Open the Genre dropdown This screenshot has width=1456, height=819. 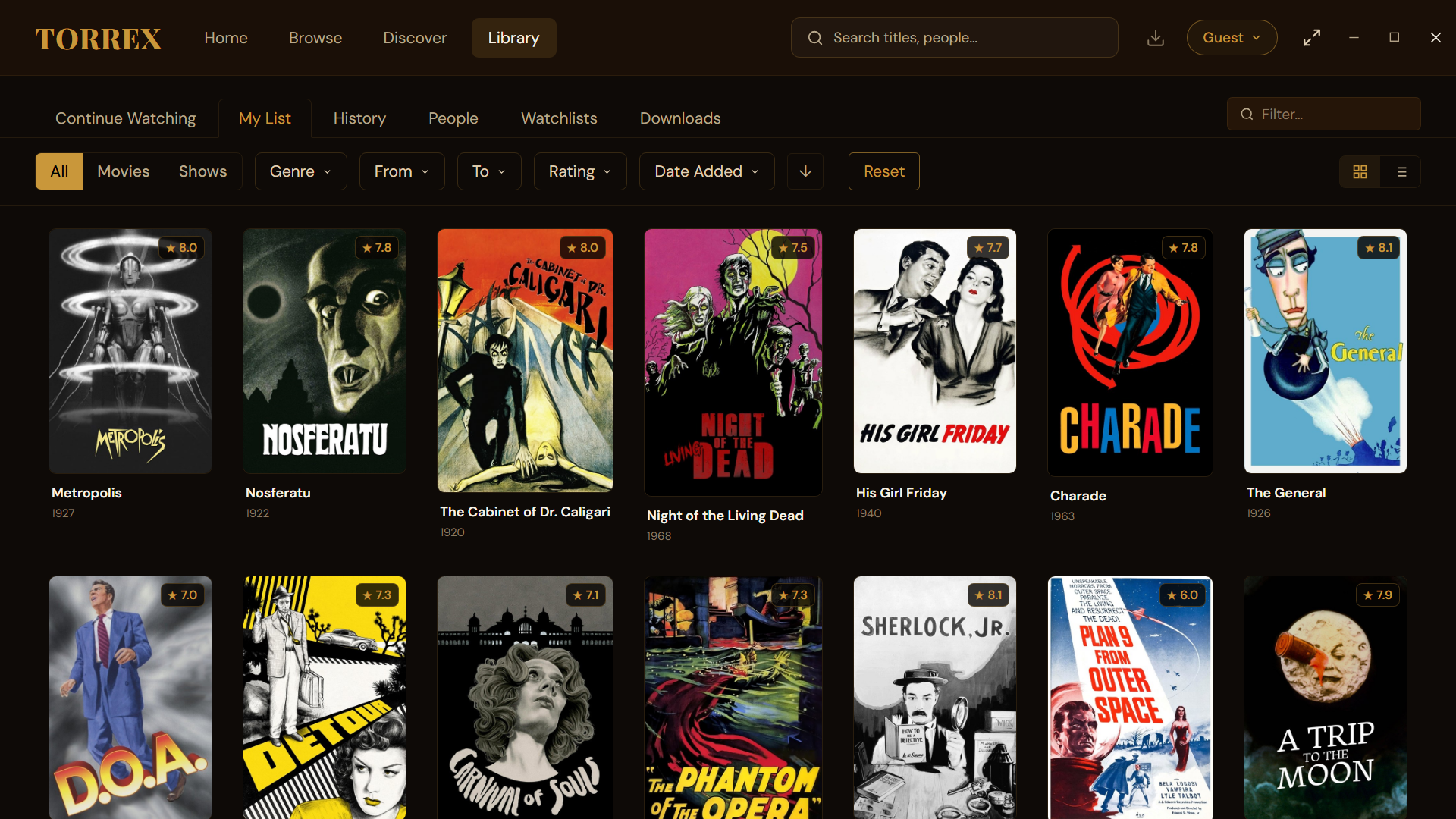tap(300, 171)
